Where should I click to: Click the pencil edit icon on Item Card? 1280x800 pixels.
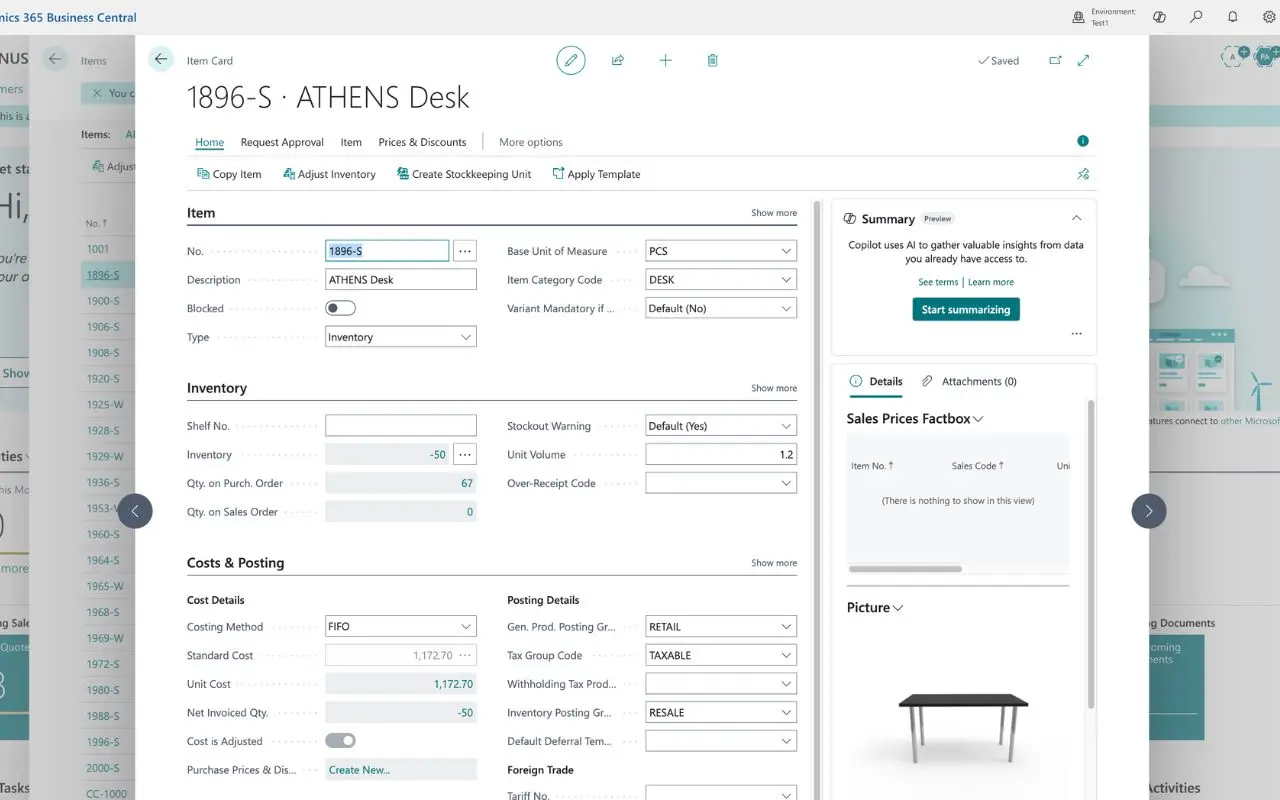point(571,60)
